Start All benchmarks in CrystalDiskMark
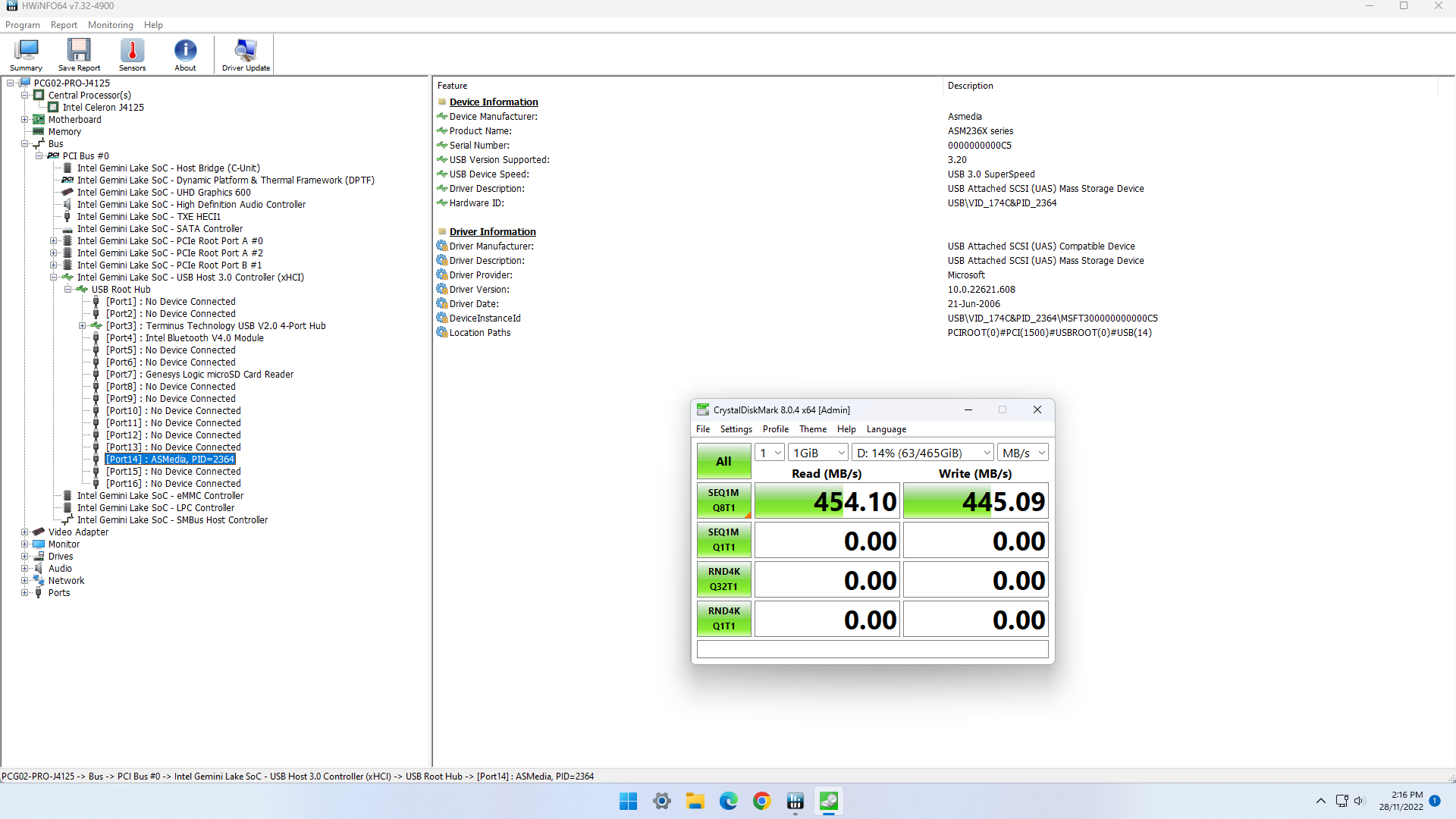1456x819 pixels. click(723, 461)
